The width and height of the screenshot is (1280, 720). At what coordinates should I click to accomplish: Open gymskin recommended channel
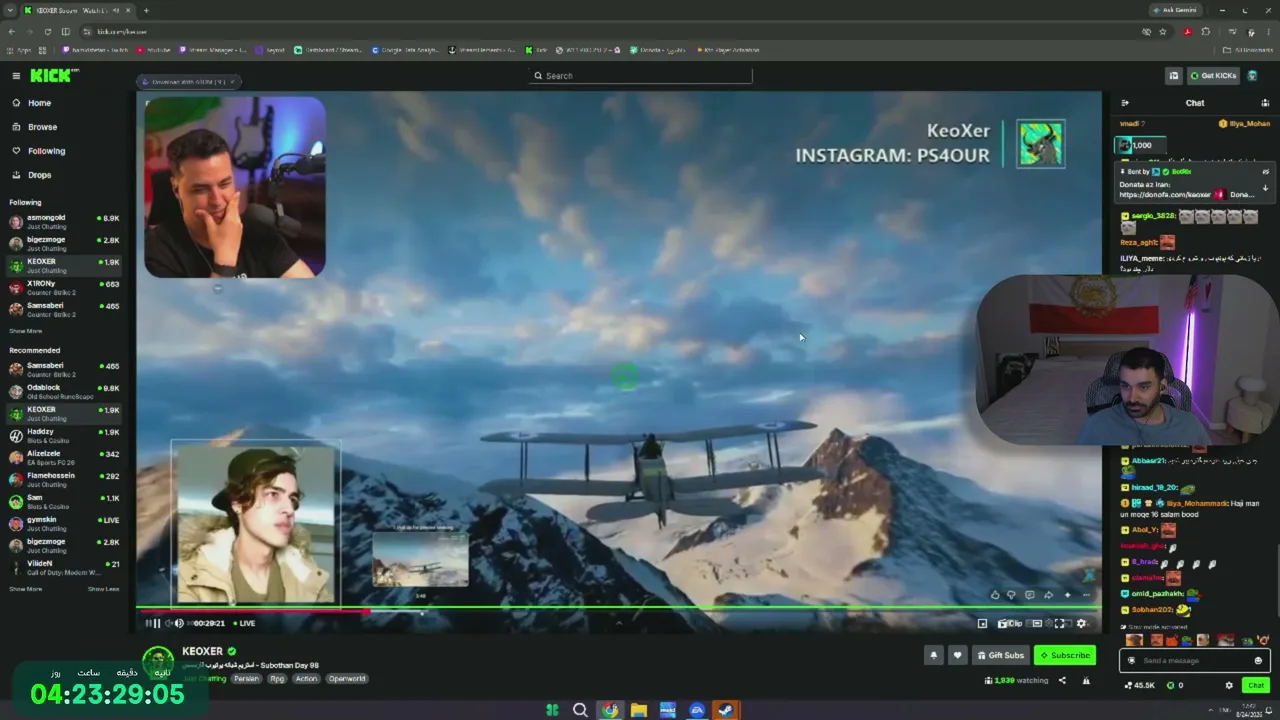point(64,523)
